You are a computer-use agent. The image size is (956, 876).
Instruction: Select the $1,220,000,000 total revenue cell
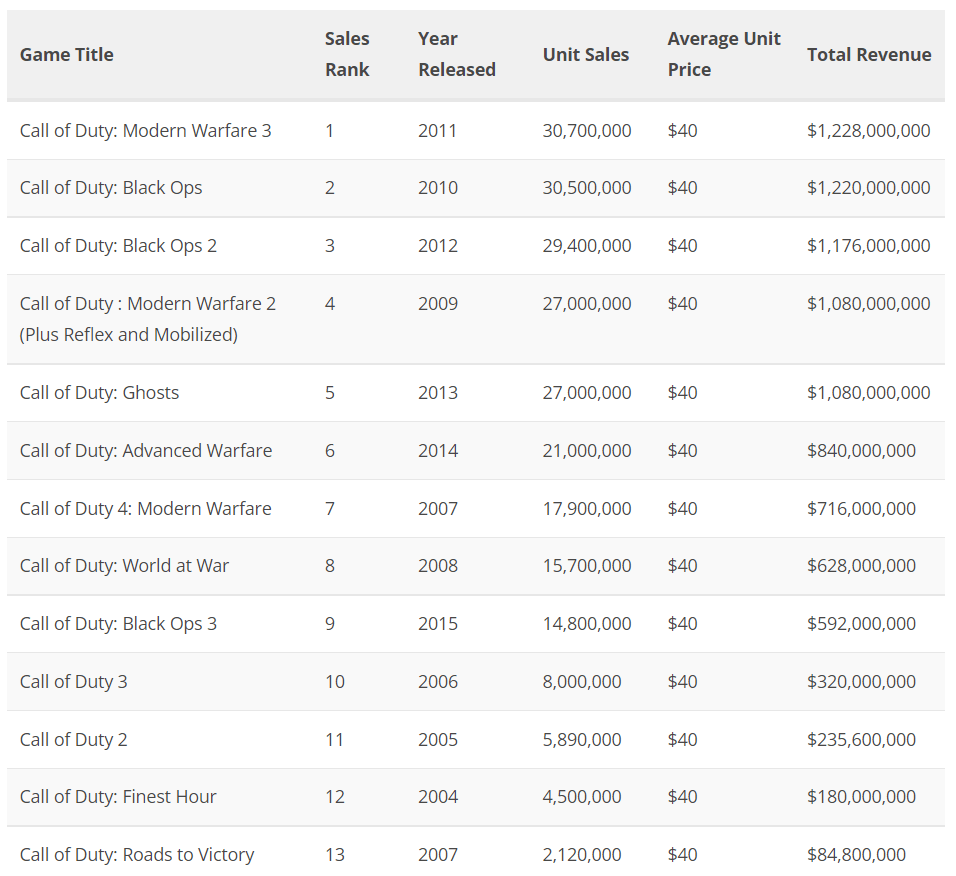(x=868, y=188)
